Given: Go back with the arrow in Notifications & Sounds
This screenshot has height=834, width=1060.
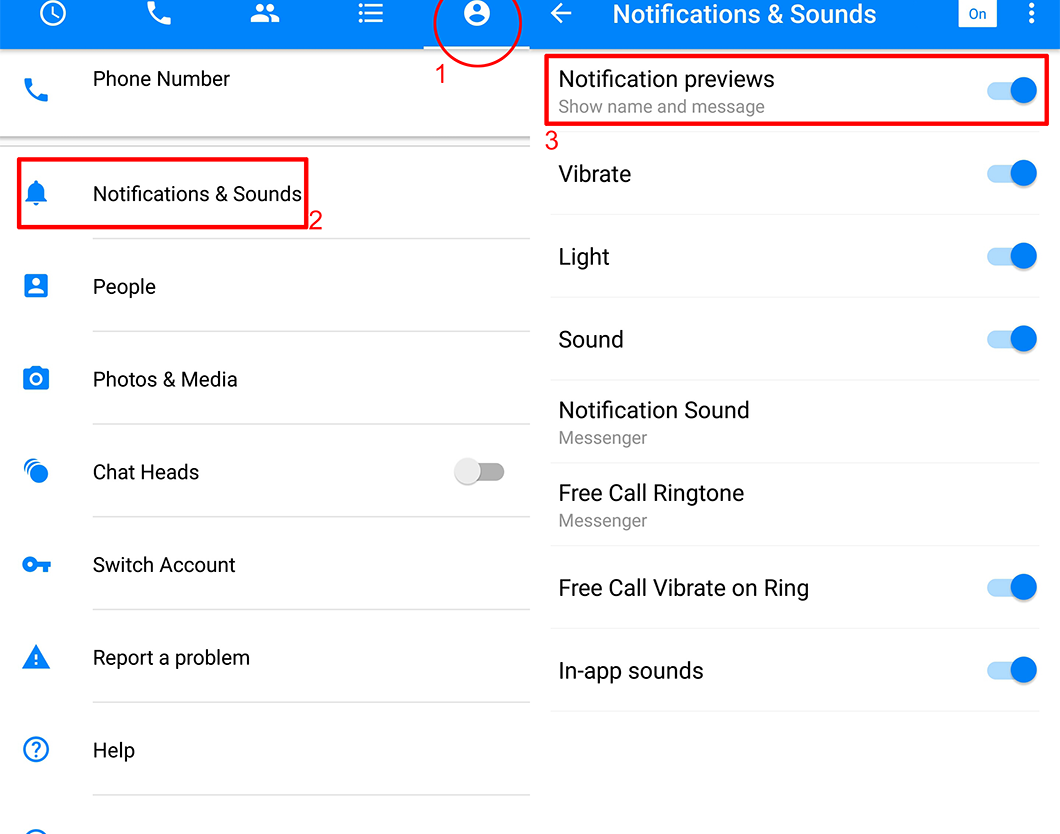Looking at the screenshot, I should coord(561,13).
